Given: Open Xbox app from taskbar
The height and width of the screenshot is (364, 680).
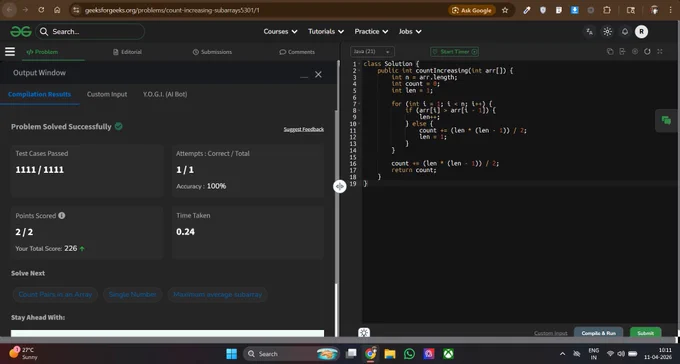Looking at the screenshot, I should (x=448, y=354).
